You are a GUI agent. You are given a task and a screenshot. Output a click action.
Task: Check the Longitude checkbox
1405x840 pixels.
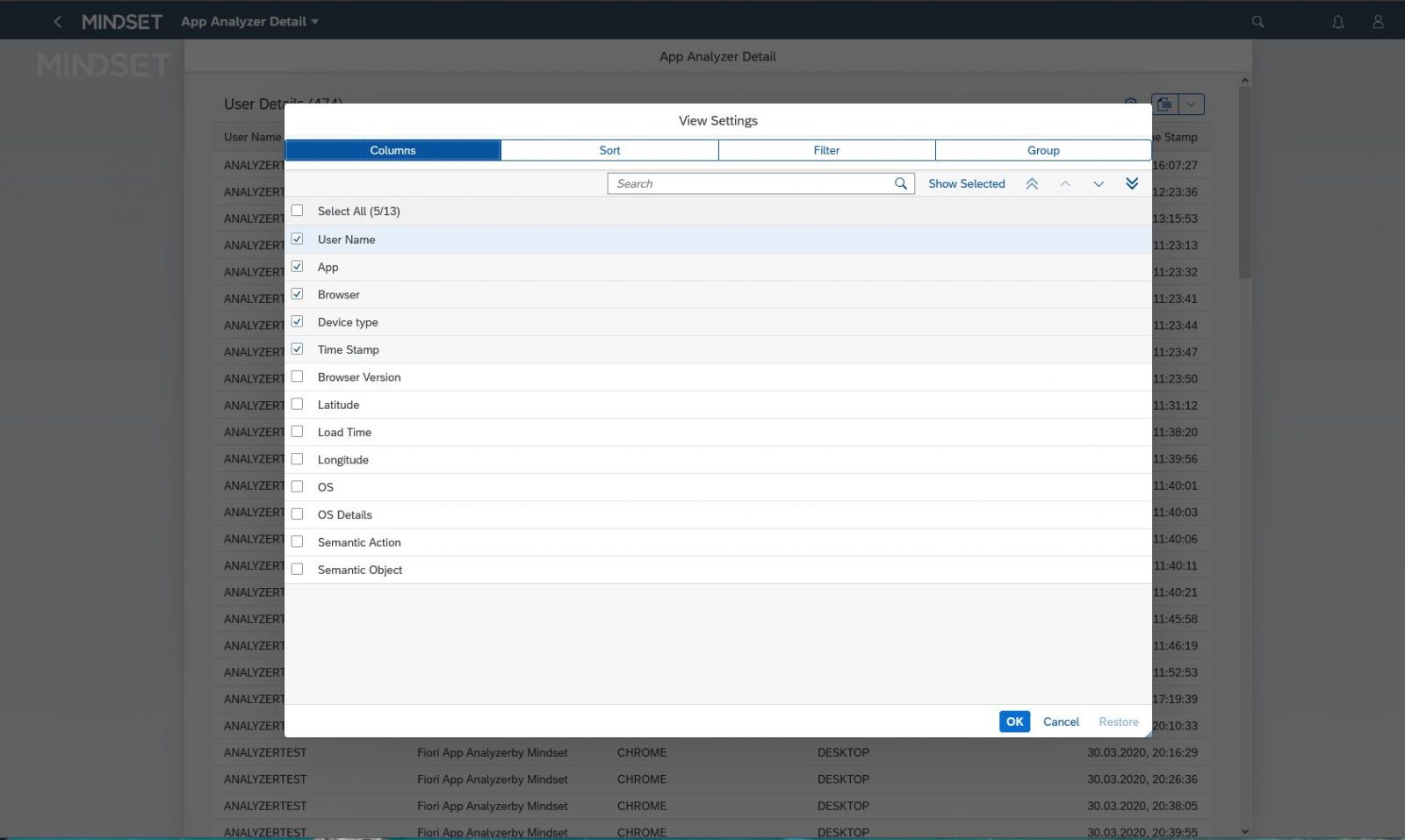coord(297,459)
